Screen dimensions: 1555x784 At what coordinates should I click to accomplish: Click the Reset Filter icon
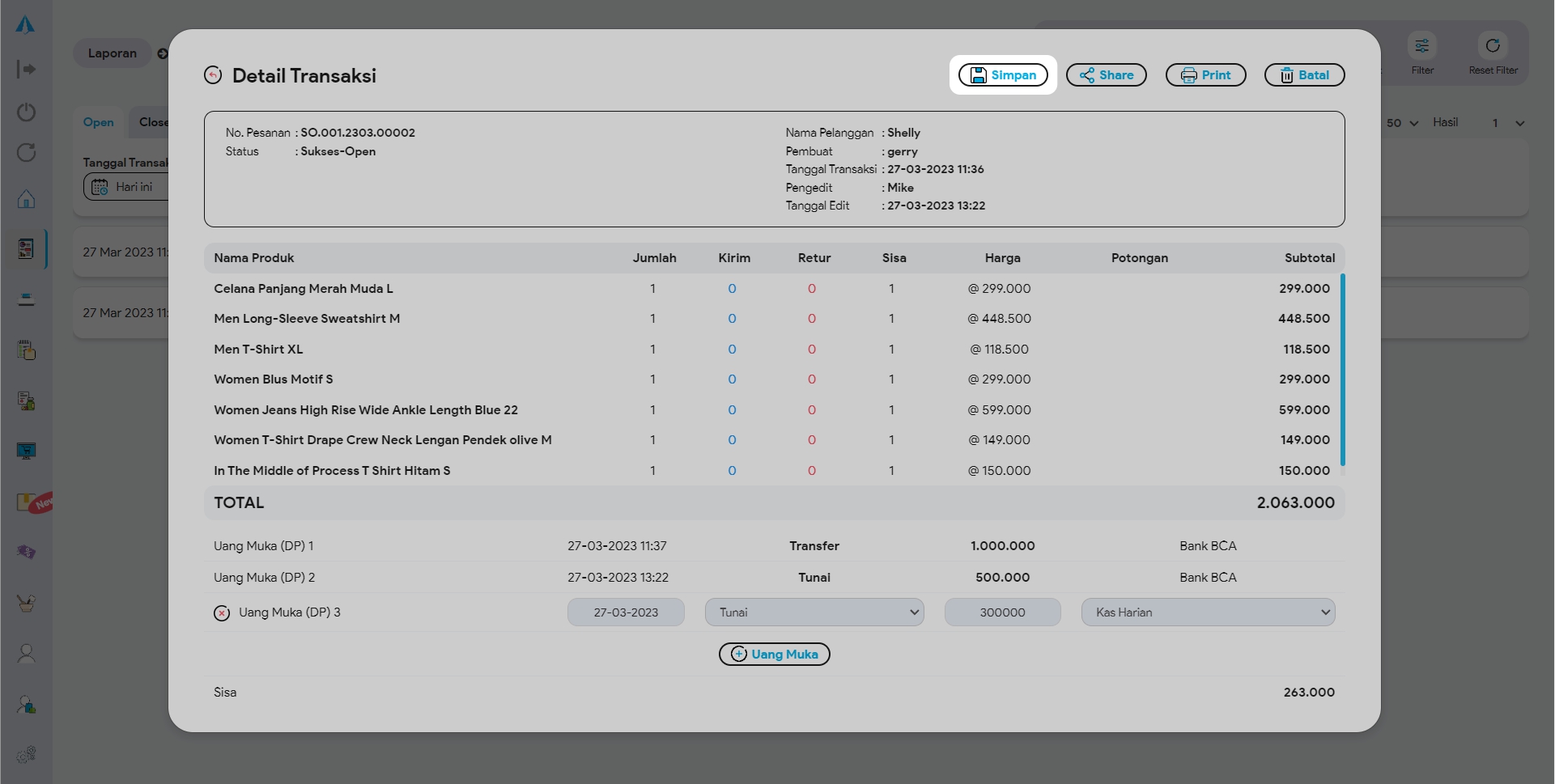(1493, 46)
